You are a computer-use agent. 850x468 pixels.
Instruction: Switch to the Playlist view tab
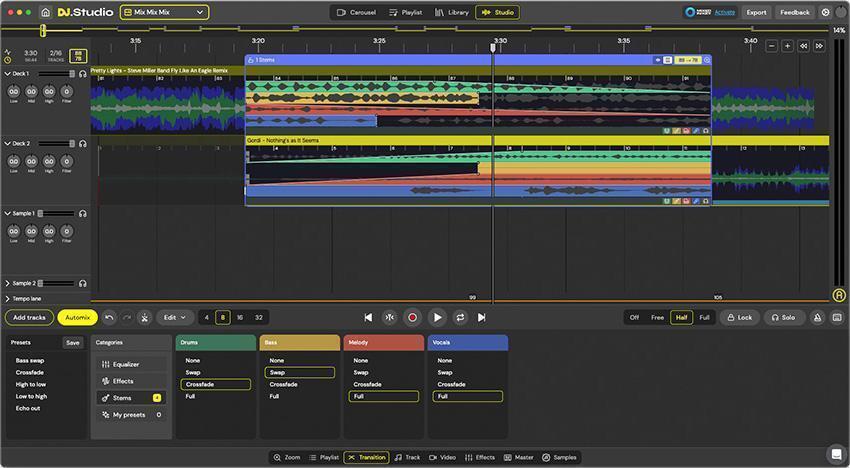(x=406, y=12)
